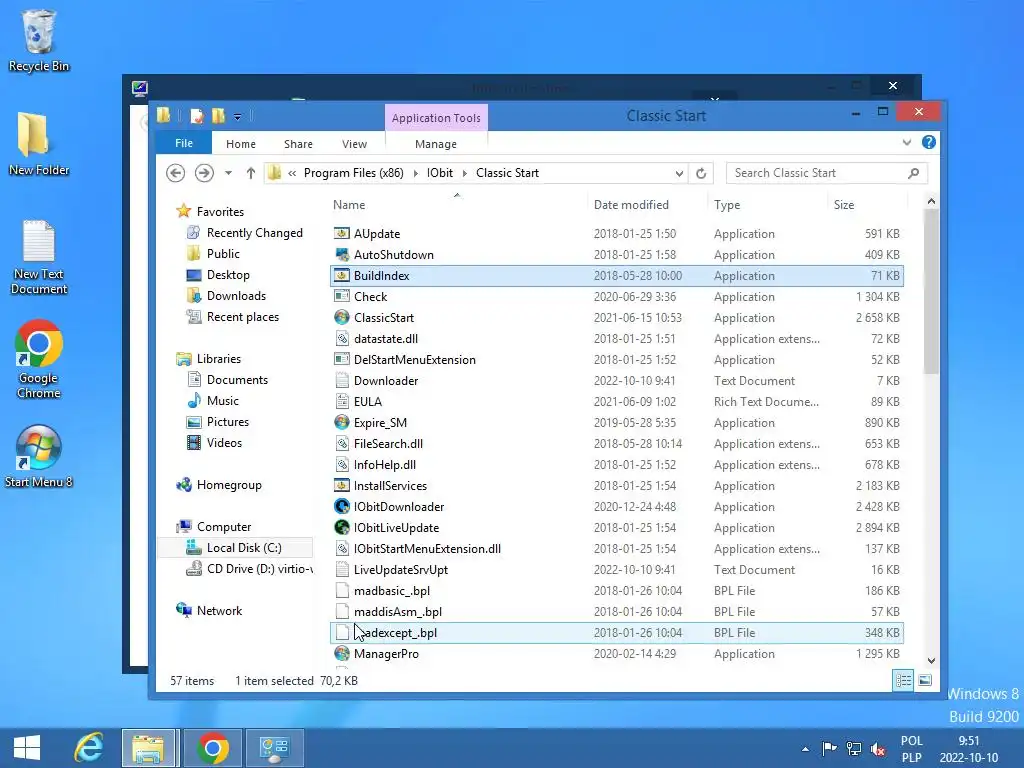Click the AUpdate application icon
Viewport: 1024px width, 768px height.
pos(342,233)
